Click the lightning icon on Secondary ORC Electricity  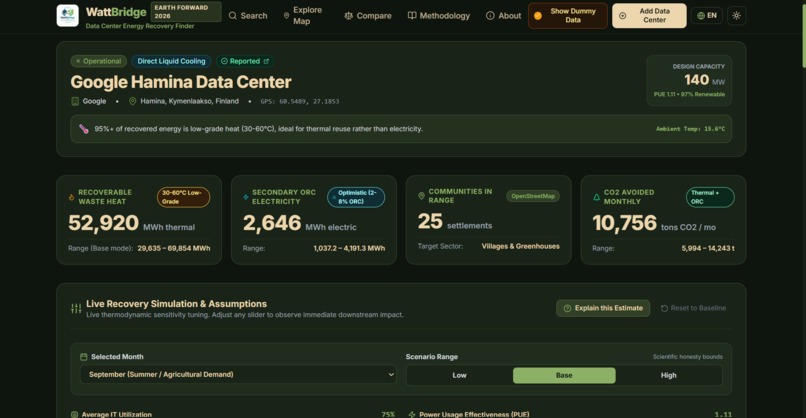click(x=246, y=197)
